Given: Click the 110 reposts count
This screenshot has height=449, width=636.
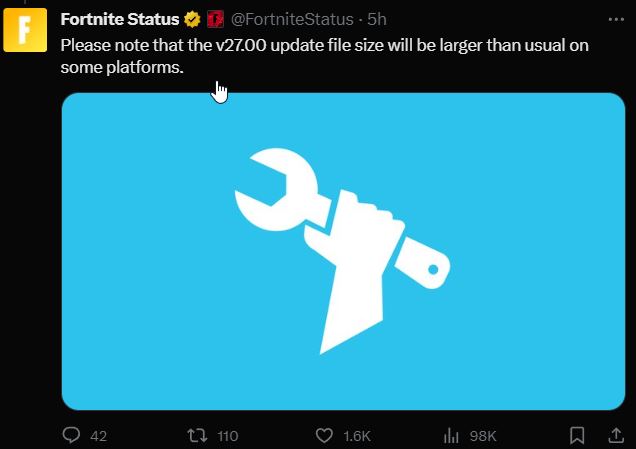Looking at the screenshot, I should click(x=228, y=436).
